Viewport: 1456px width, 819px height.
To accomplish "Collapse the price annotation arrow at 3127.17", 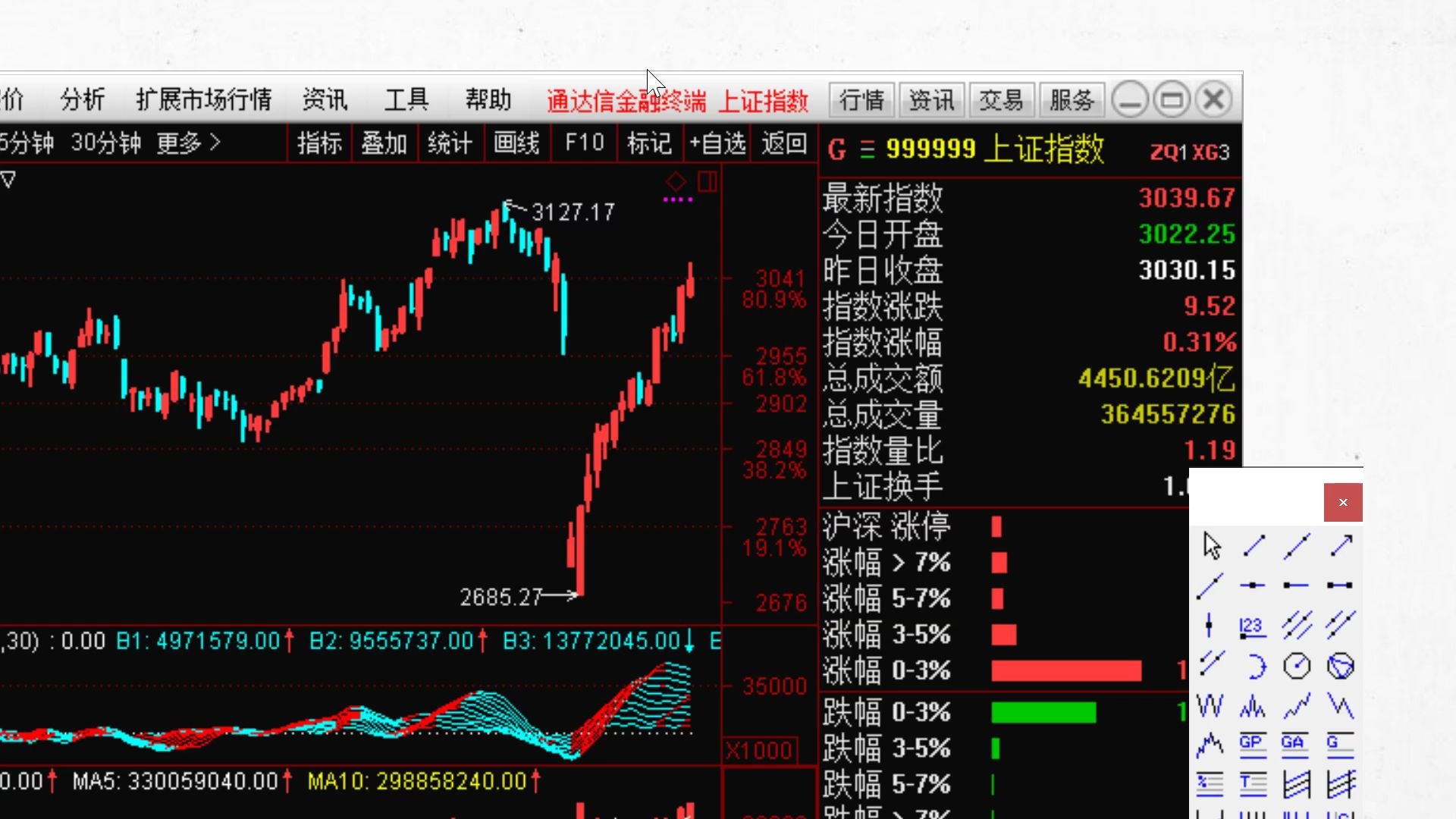I will (x=512, y=205).
